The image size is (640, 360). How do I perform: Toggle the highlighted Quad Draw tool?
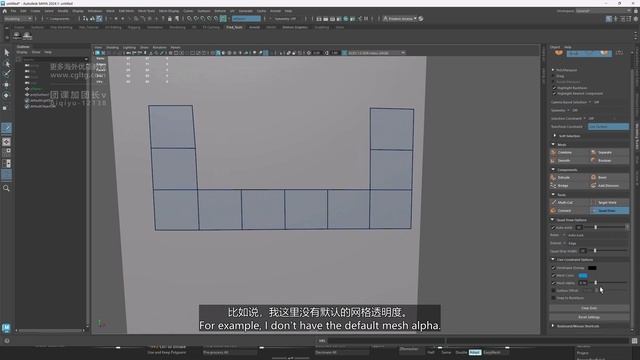coord(609,211)
